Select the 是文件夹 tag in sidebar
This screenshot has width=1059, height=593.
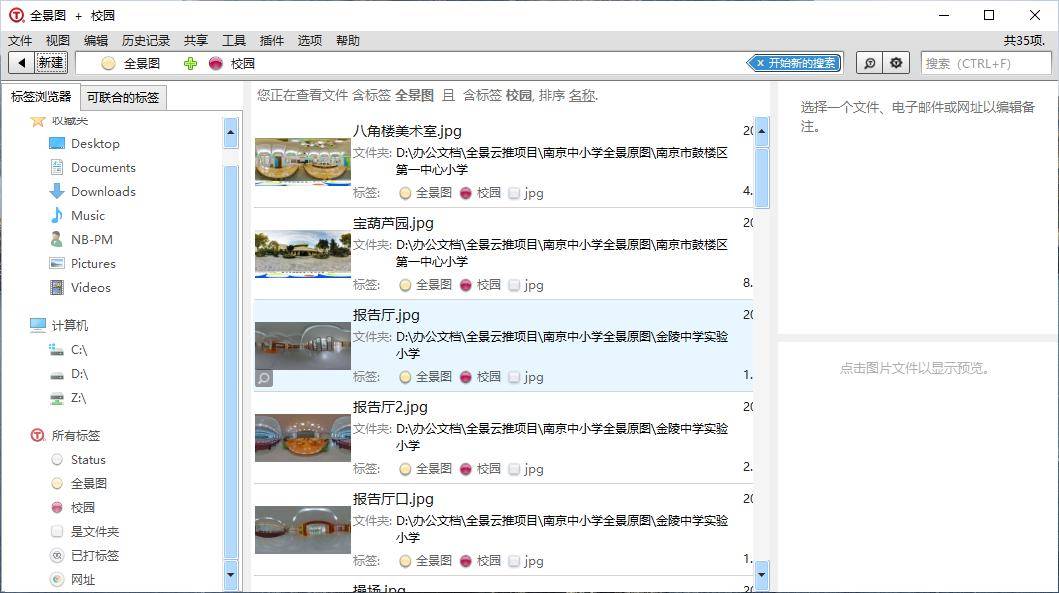coord(94,532)
